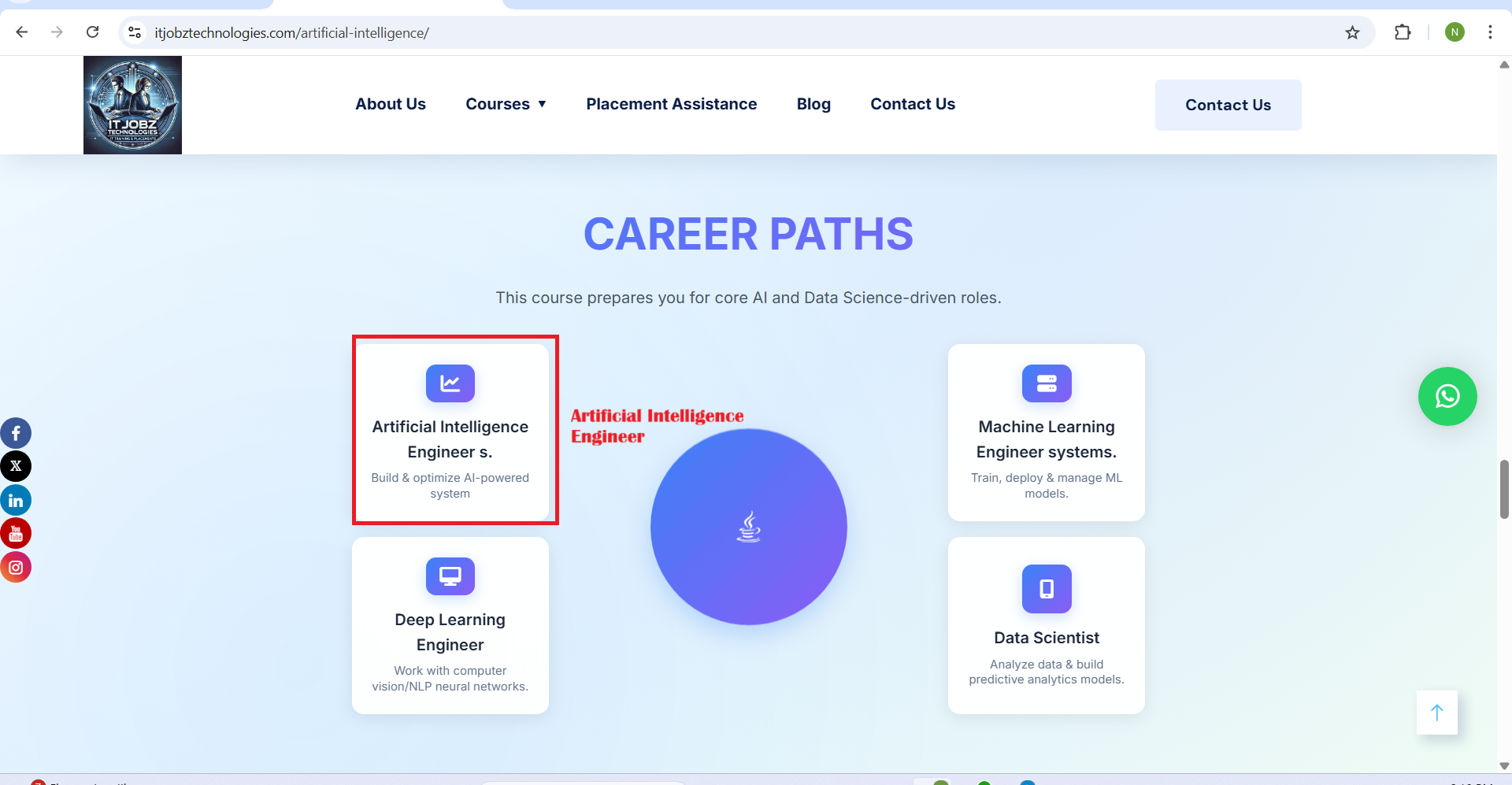Viewport: 1512px width, 785px height.
Task: Open Placement Assistance menu item
Action: tap(671, 104)
